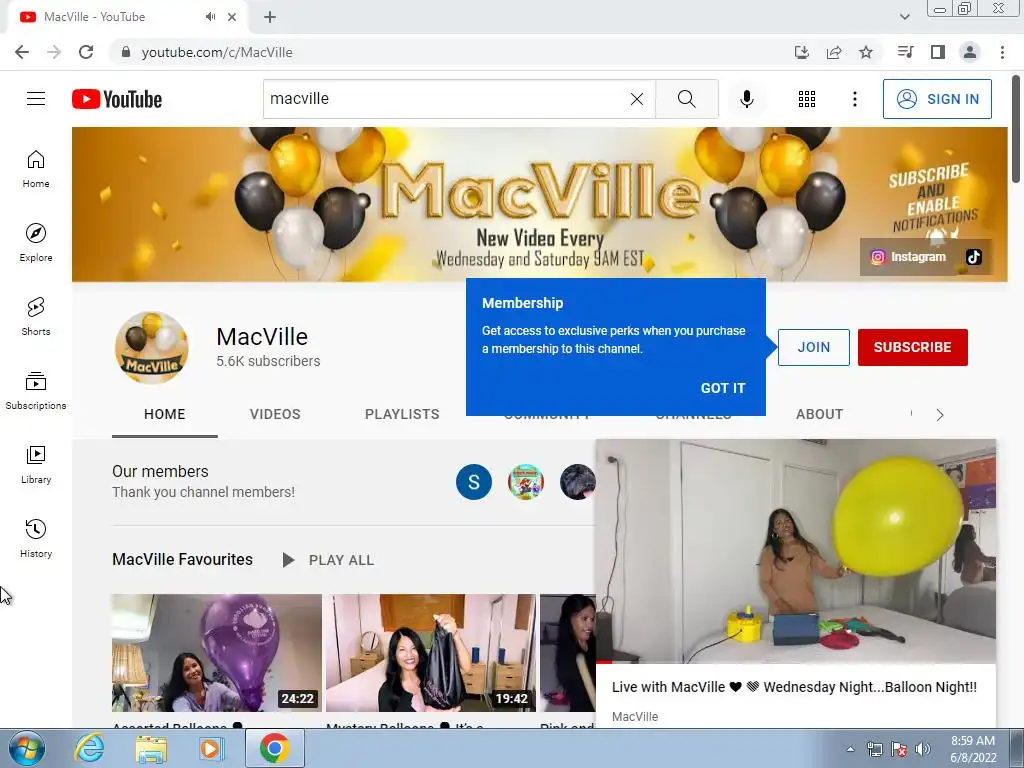Click the search magnifier button
Image resolution: width=1024 pixels, height=768 pixels.
click(x=686, y=99)
